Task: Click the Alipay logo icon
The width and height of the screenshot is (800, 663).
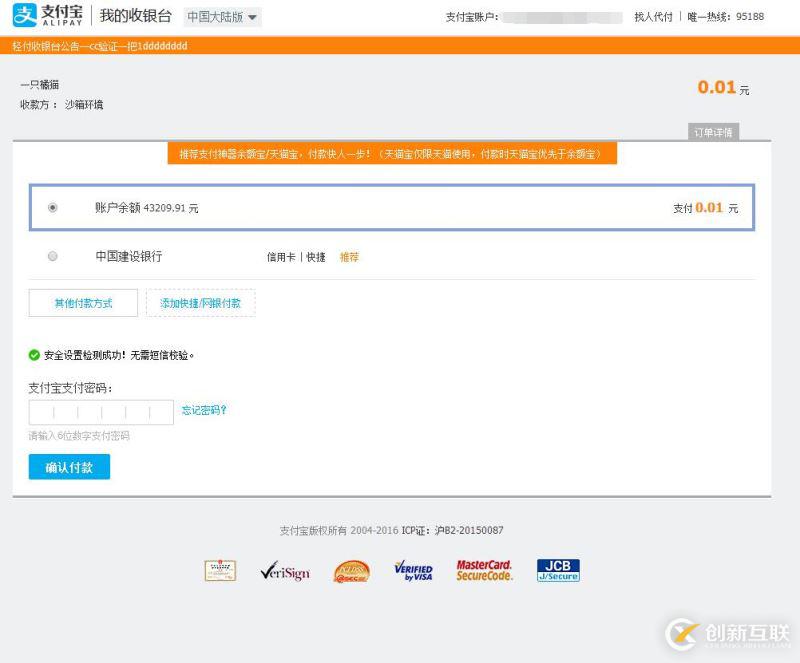Action: click(24, 15)
